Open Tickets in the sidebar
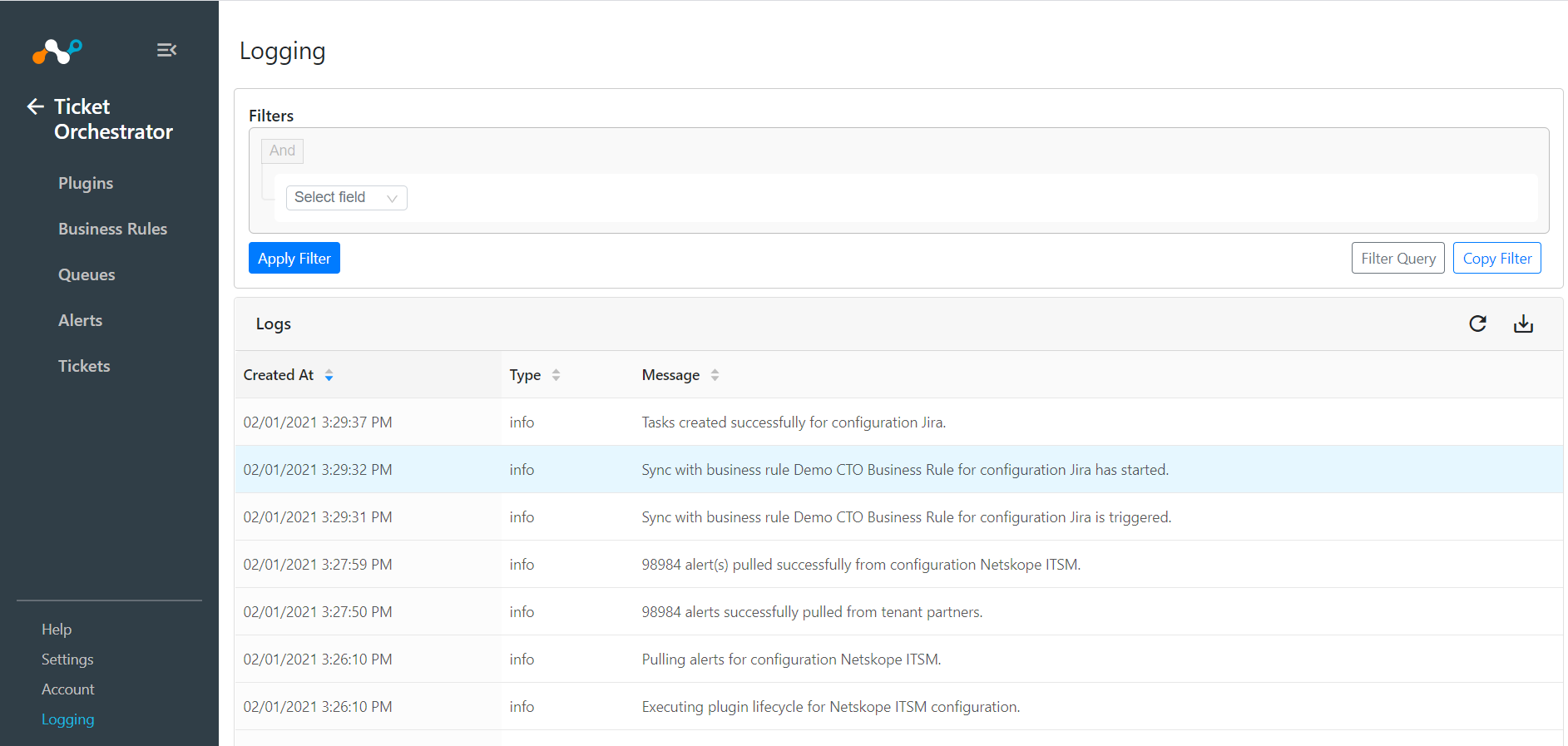The image size is (1568, 746). tap(84, 366)
